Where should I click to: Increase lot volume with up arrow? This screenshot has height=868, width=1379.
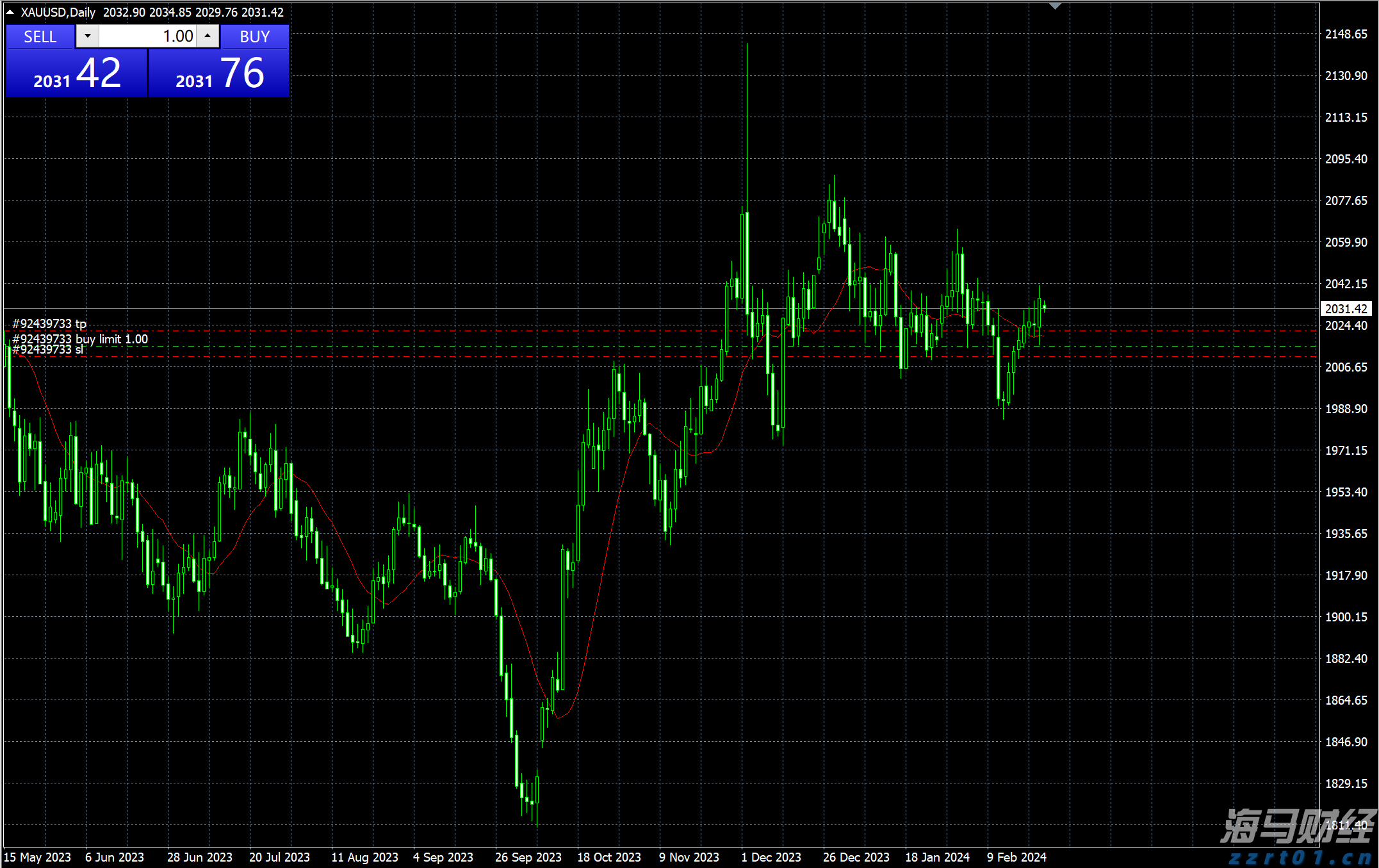[208, 37]
